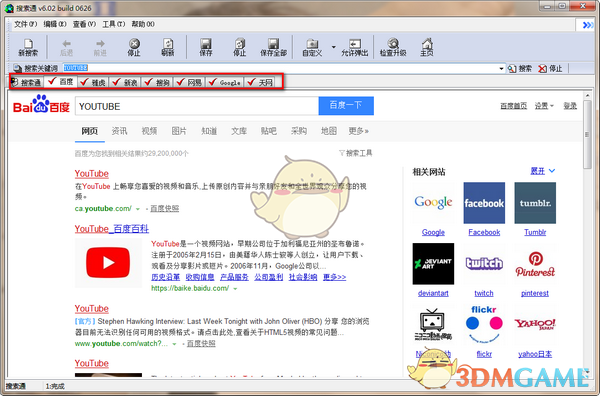The width and height of the screenshot is (600, 396).
Task: Click the facebook related site logo
Action: pyautogui.click(x=484, y=203)
